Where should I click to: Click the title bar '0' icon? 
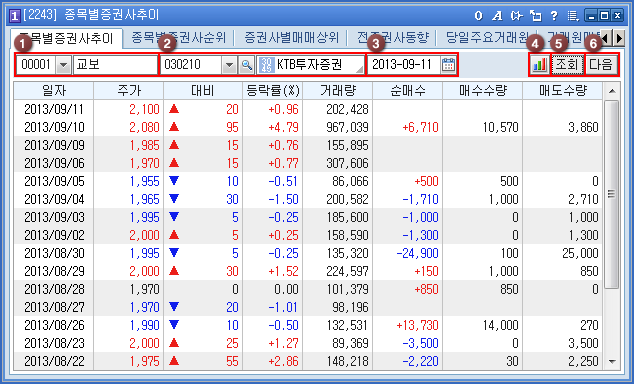(x=479, y=16)
